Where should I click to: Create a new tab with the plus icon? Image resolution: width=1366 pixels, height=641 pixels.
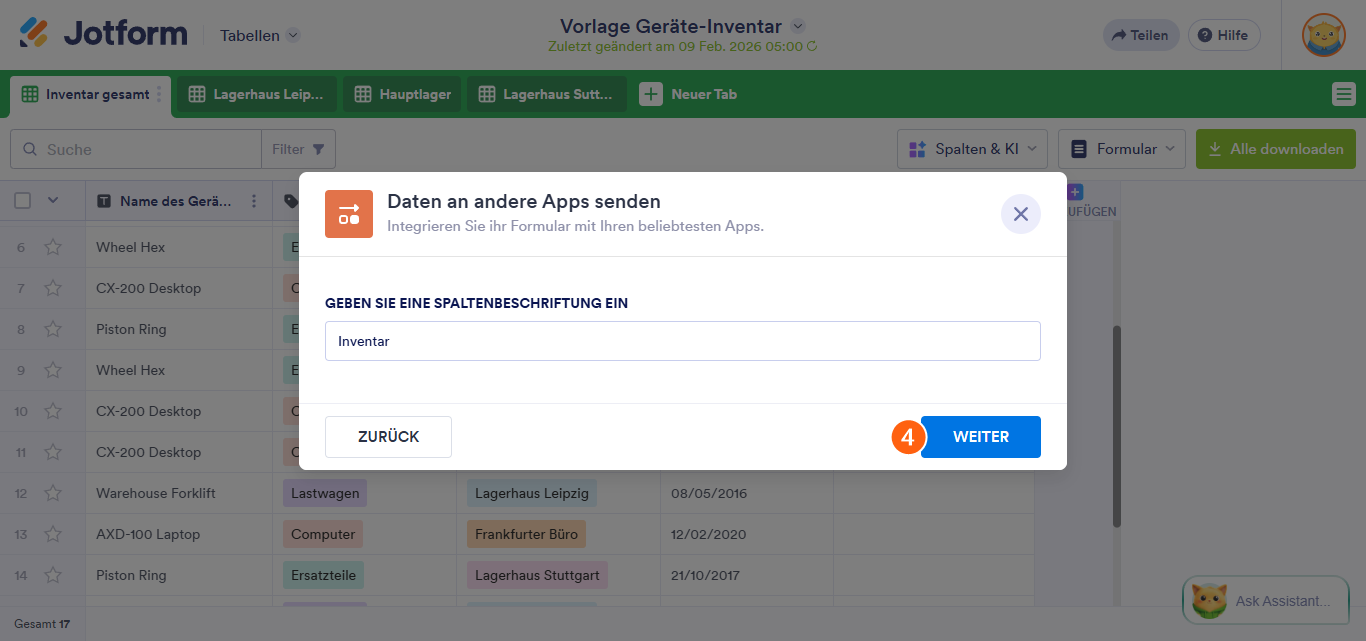coord(651,93)
